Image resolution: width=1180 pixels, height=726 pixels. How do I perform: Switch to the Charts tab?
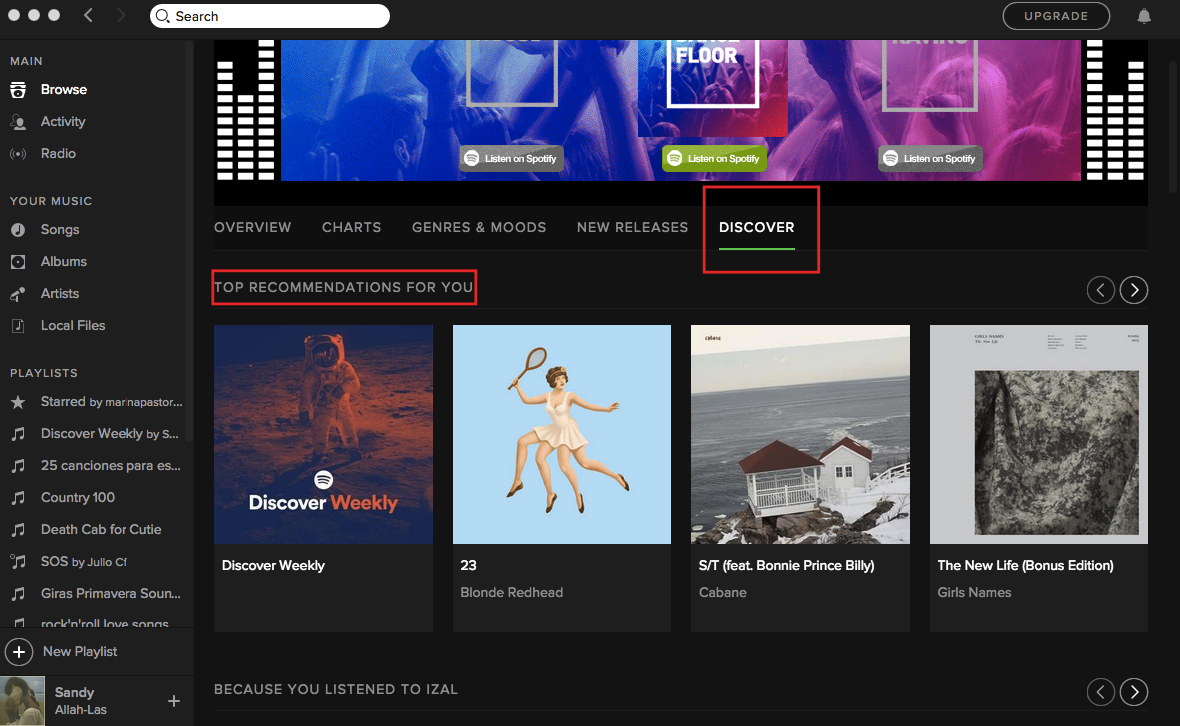pyautogui.click(x=351, y=227)
